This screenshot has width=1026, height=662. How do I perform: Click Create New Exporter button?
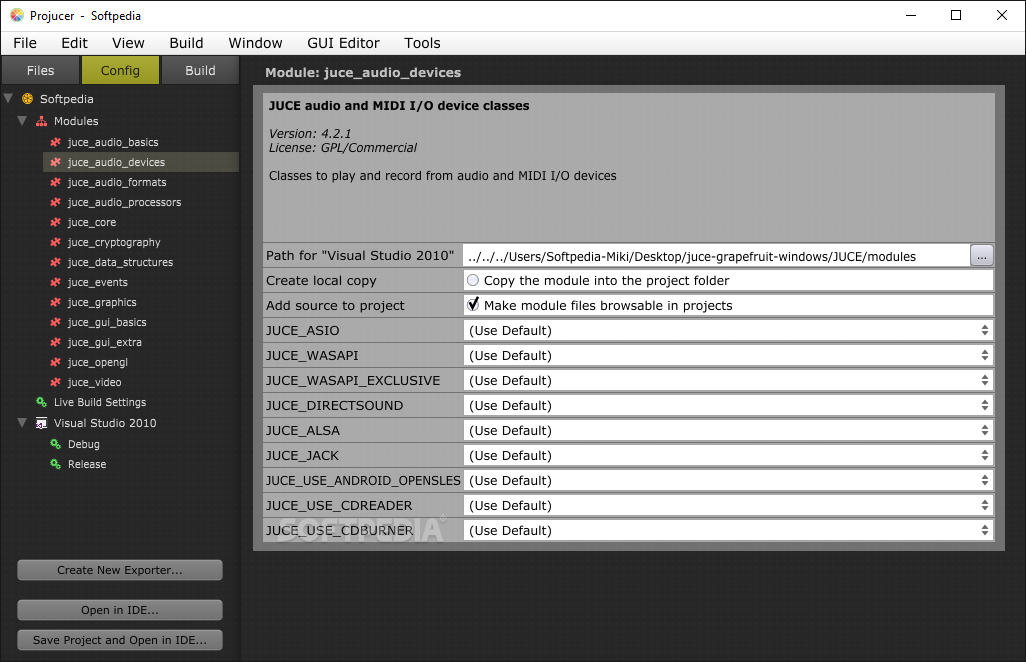120,570
